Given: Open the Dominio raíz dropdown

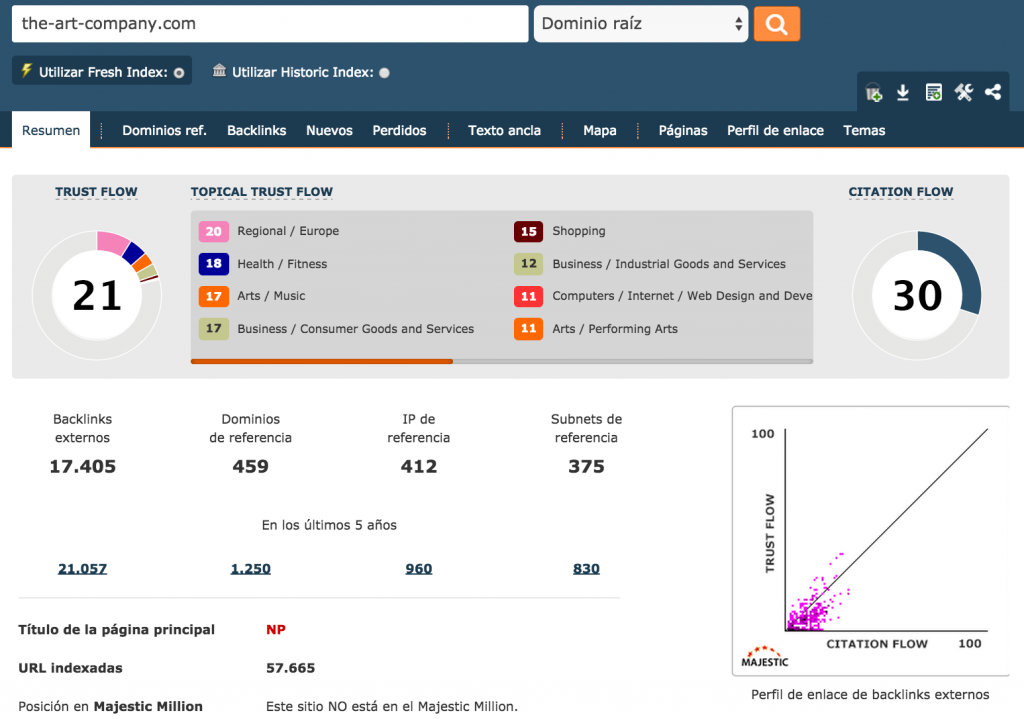Looking at the screenshot, I should pos(641,24).
